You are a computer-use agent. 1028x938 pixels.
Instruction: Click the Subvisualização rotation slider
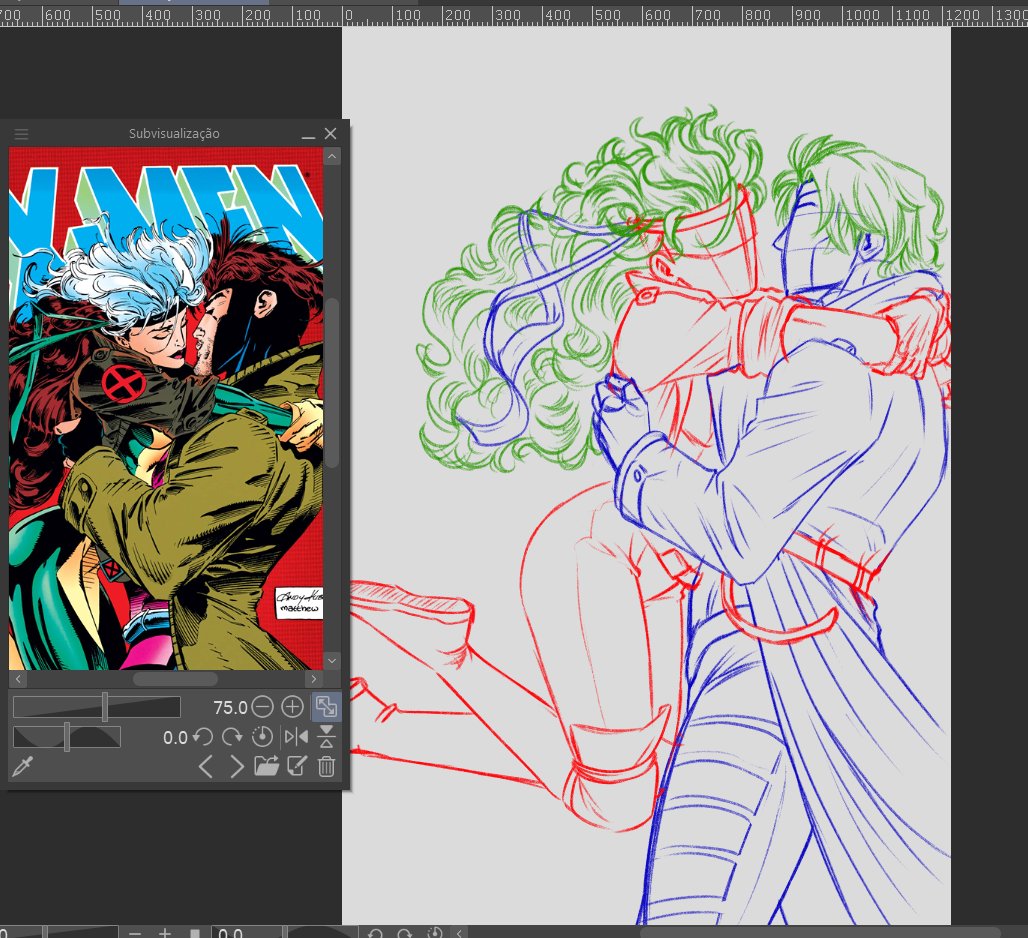coord(67,737)
